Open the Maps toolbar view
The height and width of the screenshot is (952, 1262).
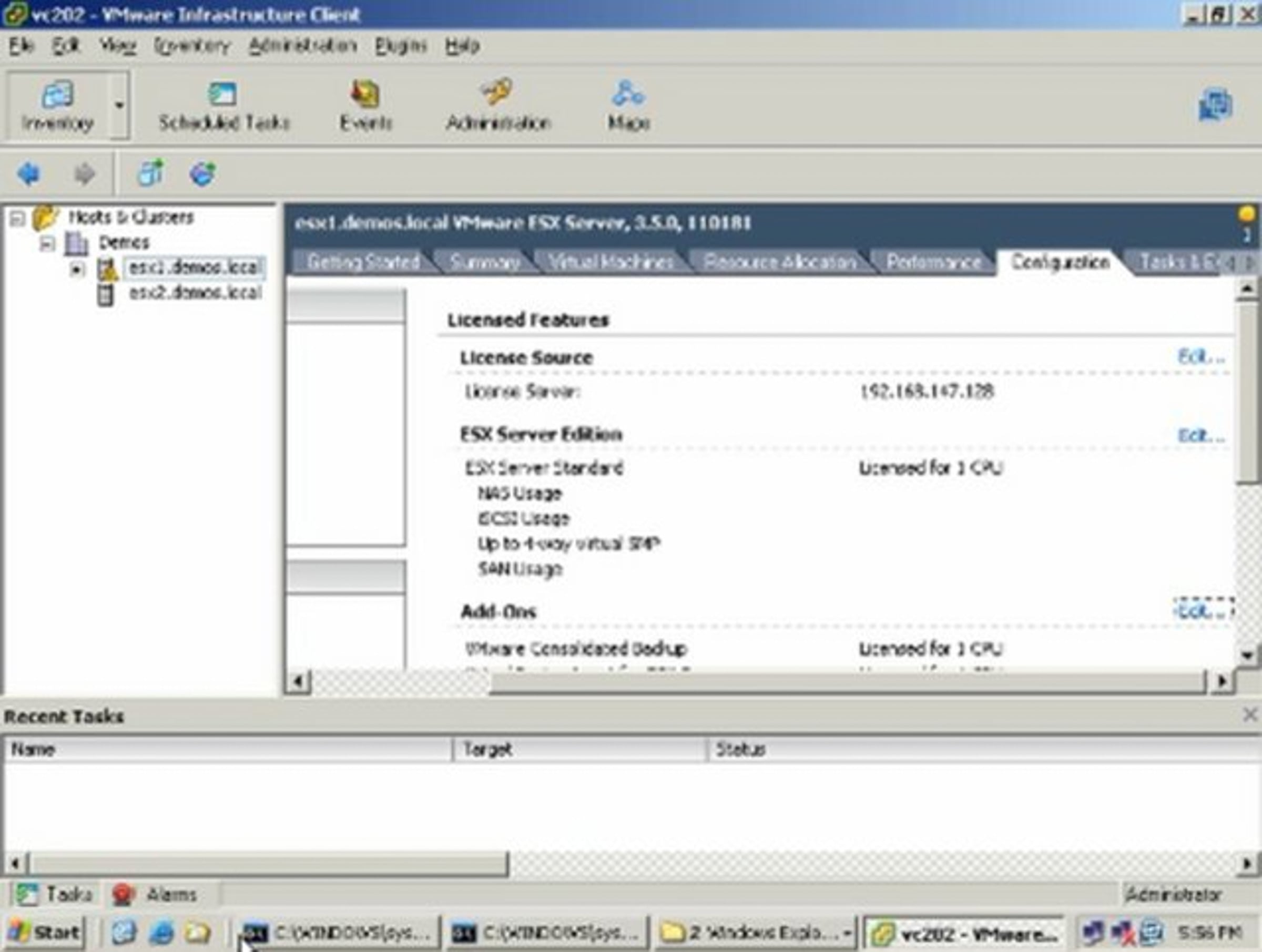(628, 106)
